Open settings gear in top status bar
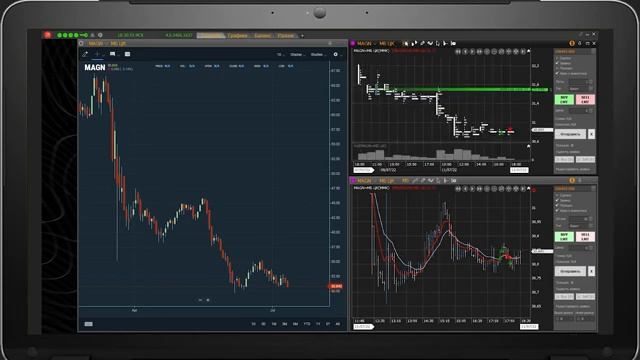 [x=100, y=35]
